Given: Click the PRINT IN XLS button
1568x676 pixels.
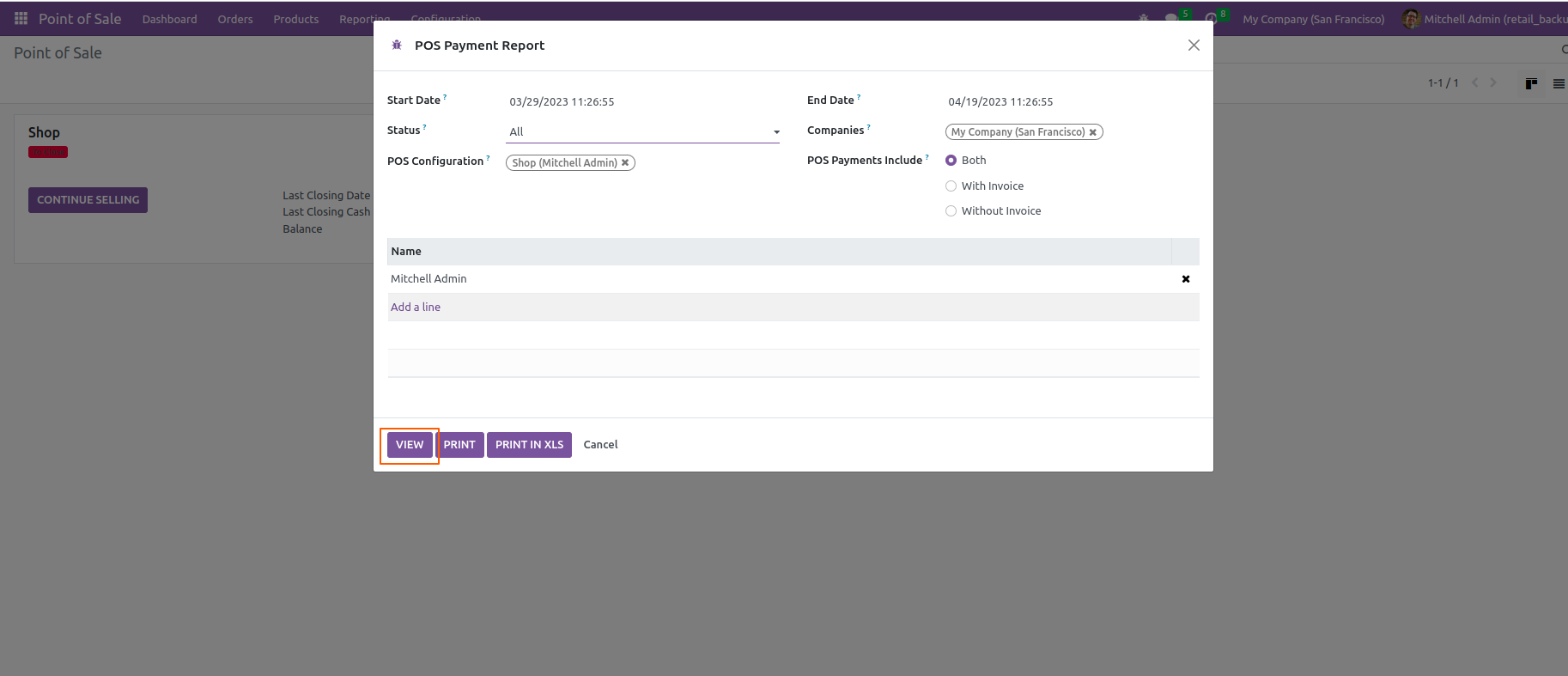Looking at the screenshot, I should coord(529,445).
